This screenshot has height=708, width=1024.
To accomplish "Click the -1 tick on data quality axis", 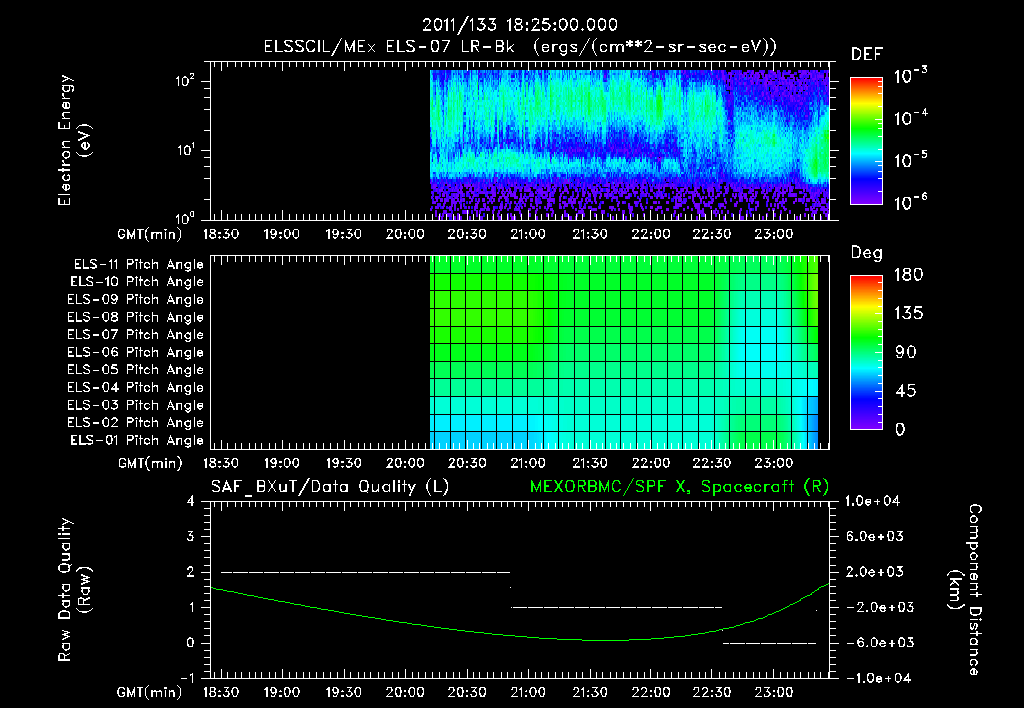I will (x=187, y=678).
